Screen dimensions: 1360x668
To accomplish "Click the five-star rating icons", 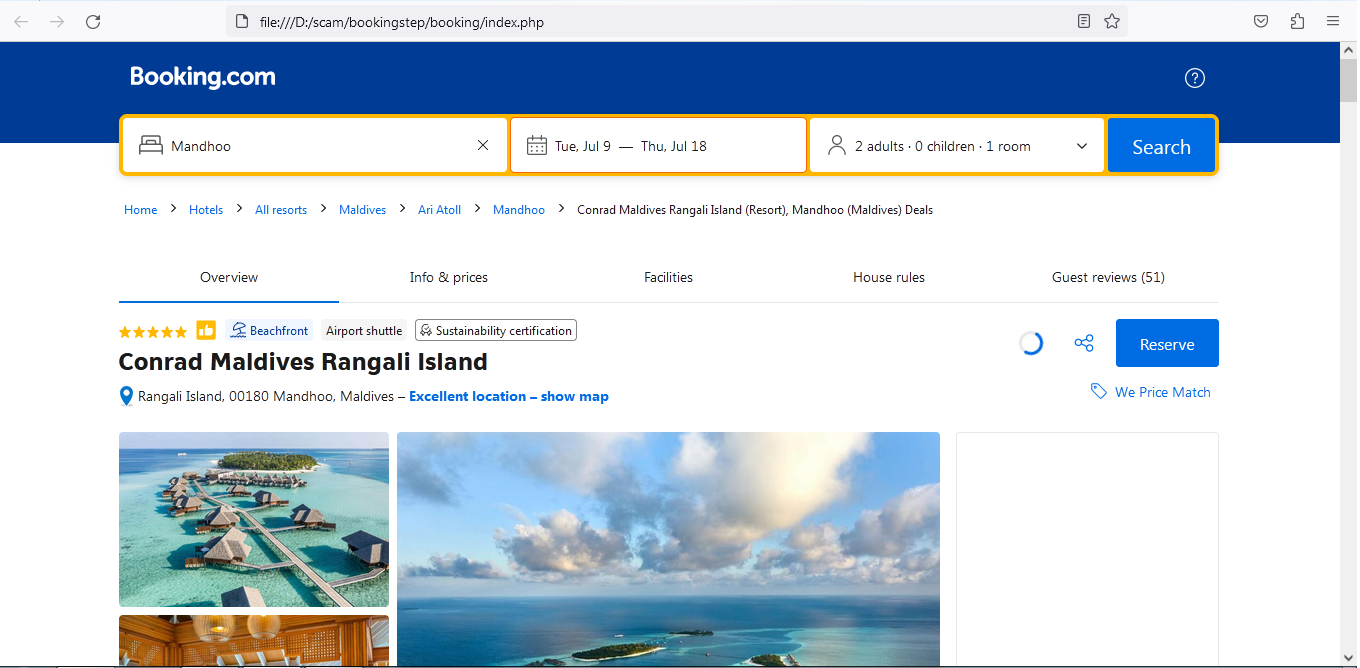I will (153, 331).
